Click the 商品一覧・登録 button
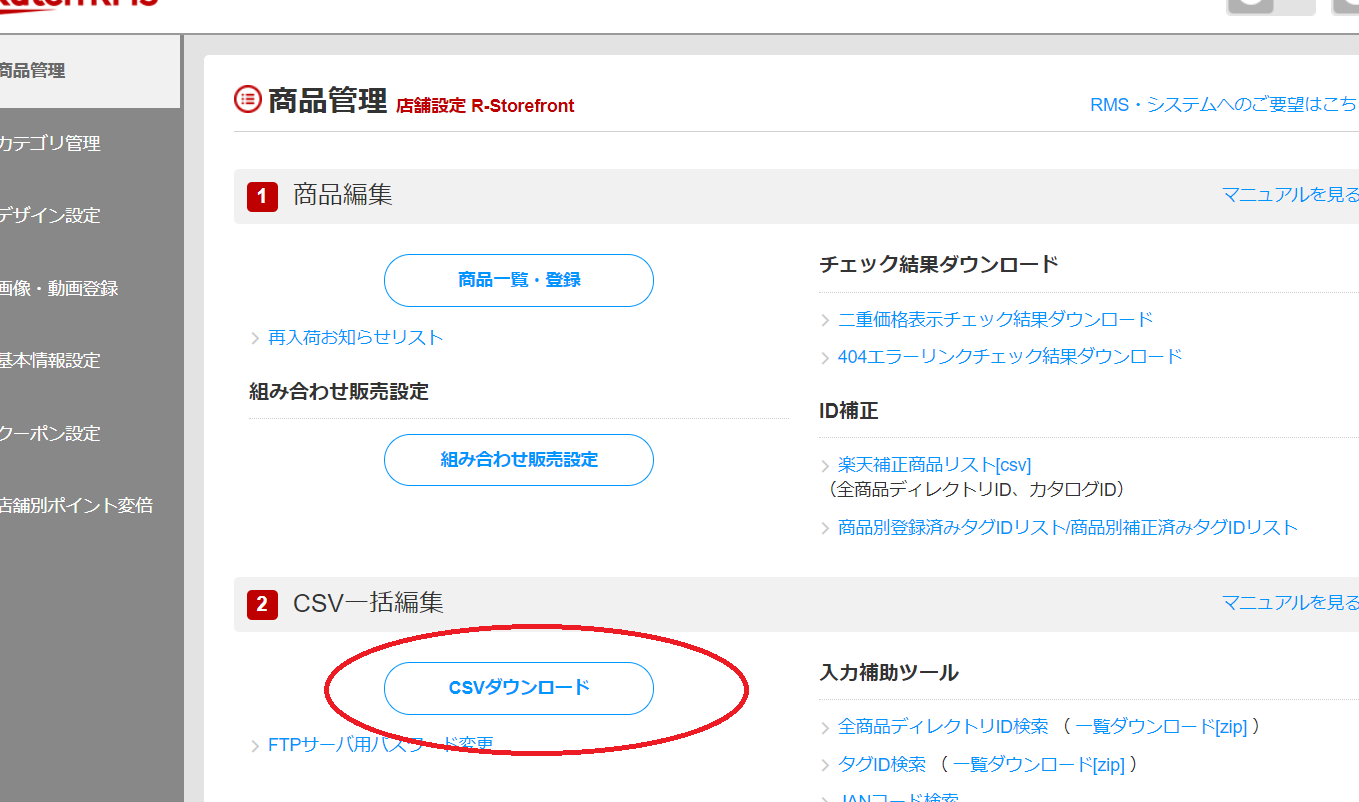Image resolution: width=1359 pixels, height=802 pixels. pos(518,280)
